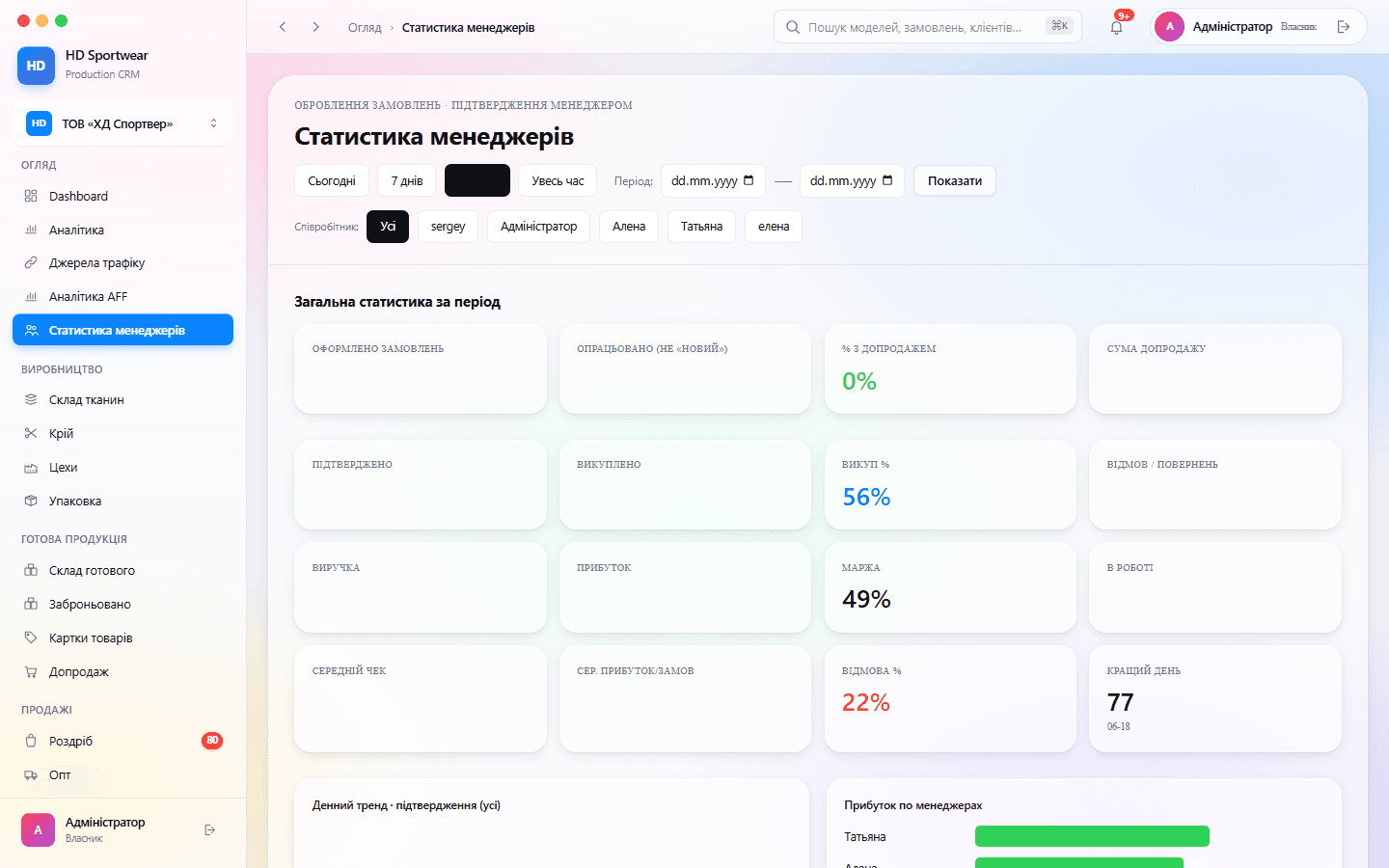Click the 80 badge next to Роздріб
1389x868 pixels.
coord(212,741)
